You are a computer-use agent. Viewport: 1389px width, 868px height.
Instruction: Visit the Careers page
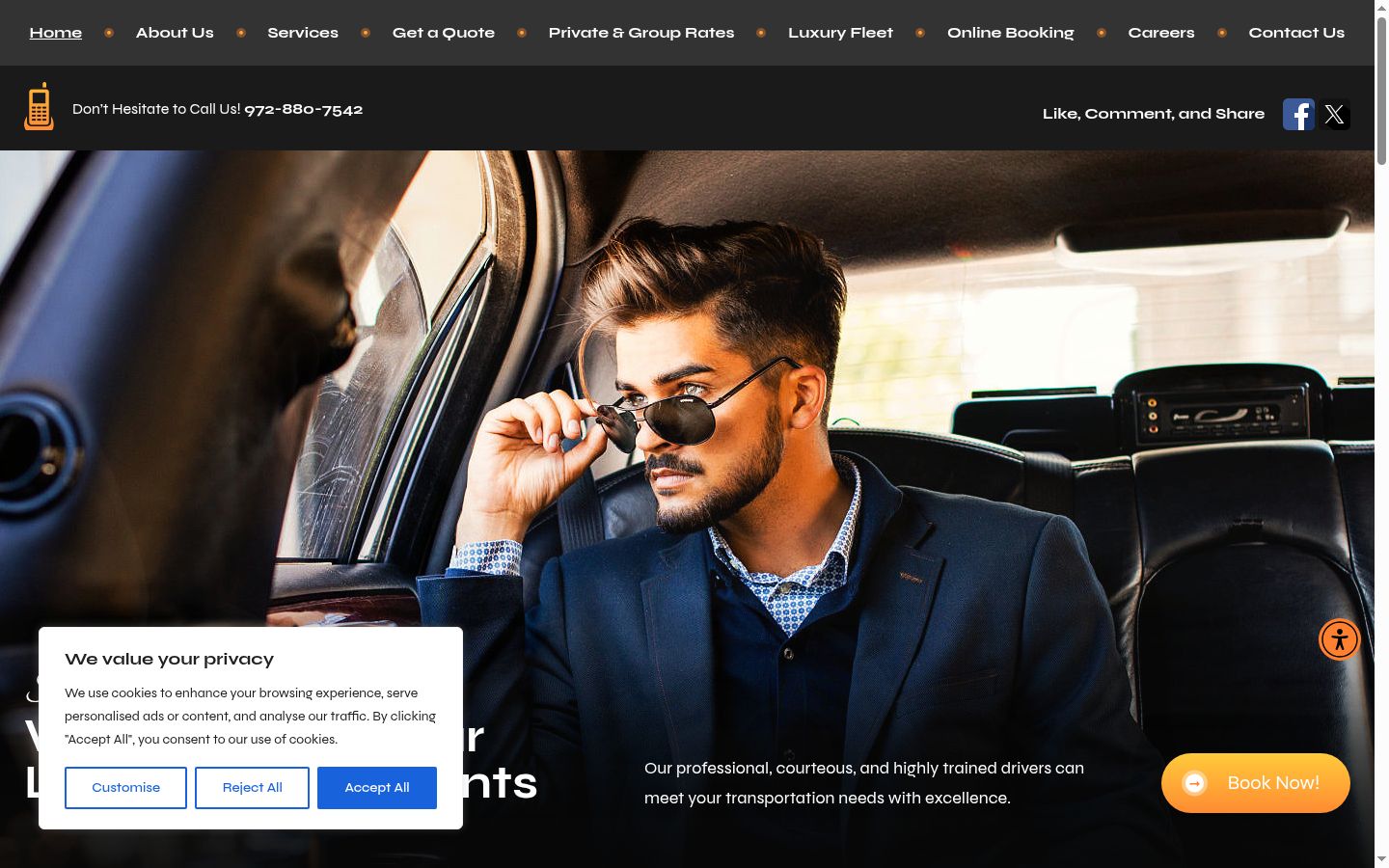1161,33
